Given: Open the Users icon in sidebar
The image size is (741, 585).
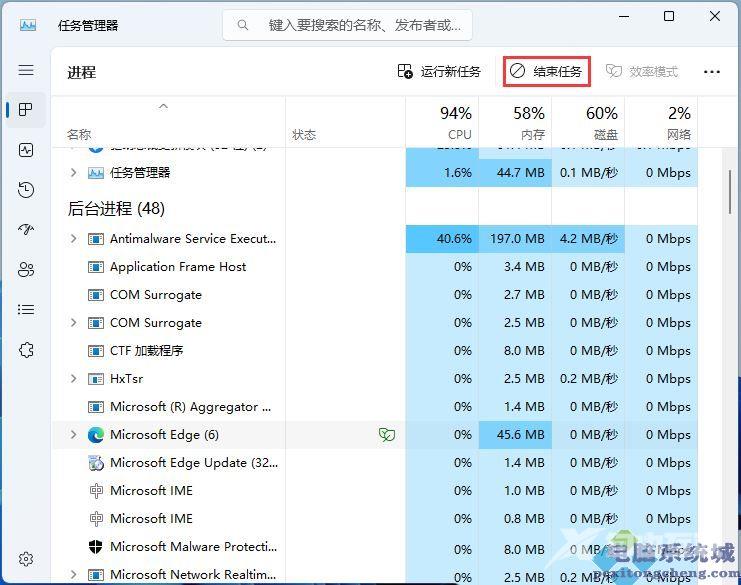Looking at the screenshot, I should [26, 270].
